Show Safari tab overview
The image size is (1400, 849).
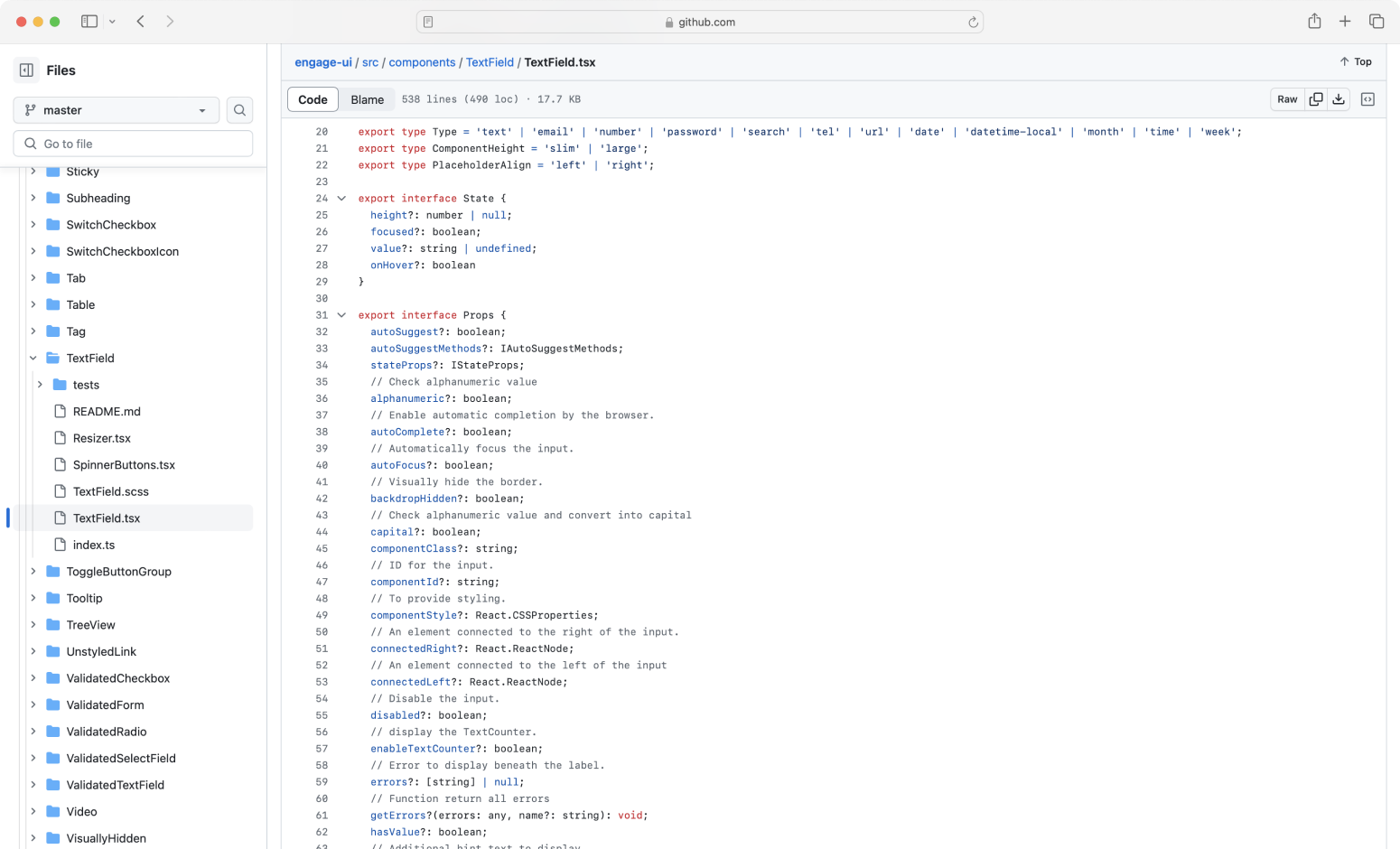[1377, 22]
